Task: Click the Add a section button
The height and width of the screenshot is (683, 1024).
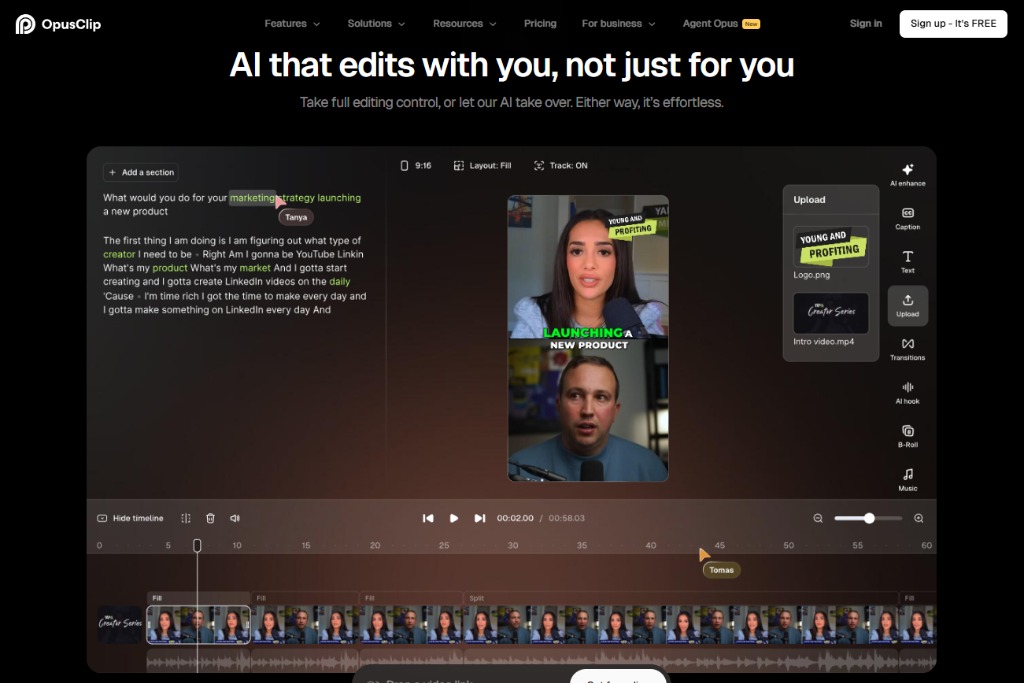Action: pos(140,171)
